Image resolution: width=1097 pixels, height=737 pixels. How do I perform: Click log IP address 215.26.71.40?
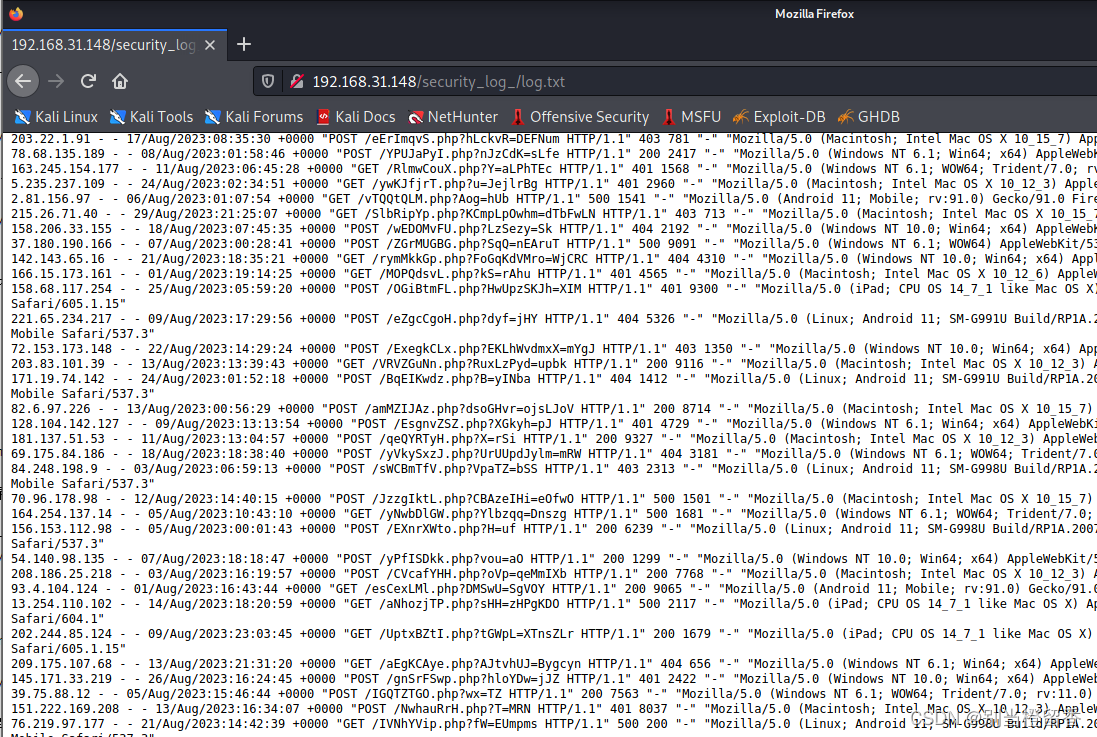coord(54,214)
